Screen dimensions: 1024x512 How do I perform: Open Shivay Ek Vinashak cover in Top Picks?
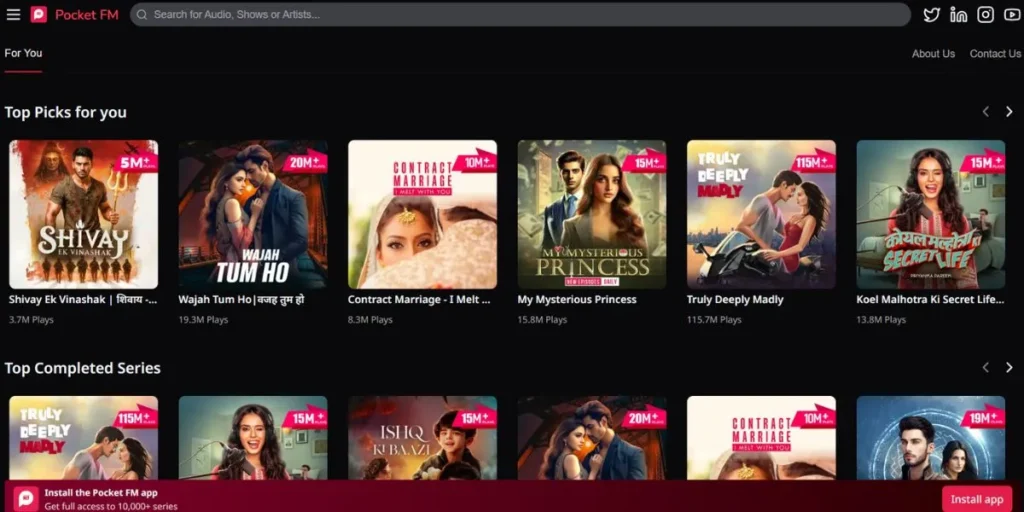pyautogui.click(x=84, y=214)
